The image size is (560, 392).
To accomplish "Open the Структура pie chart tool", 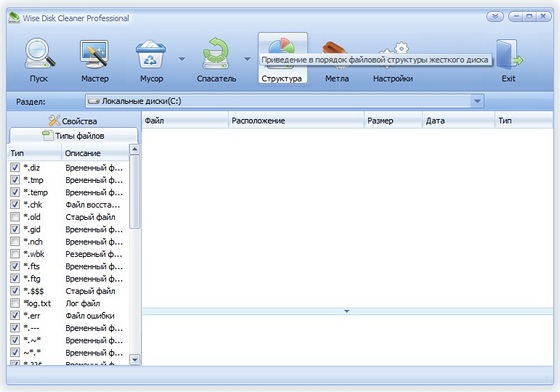I will [x=282, y=54].
